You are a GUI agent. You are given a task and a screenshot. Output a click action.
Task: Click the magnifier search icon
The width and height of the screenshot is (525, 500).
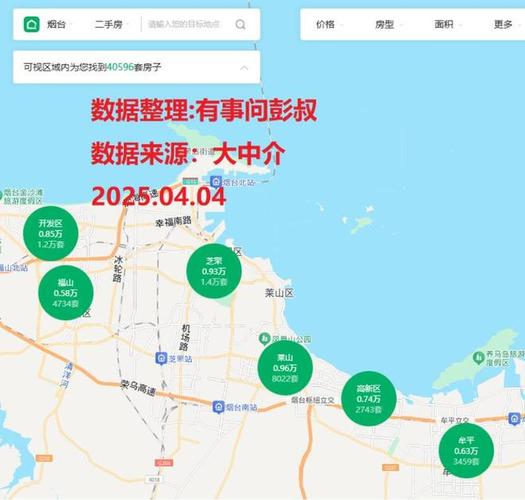click(x=240, y=24)
